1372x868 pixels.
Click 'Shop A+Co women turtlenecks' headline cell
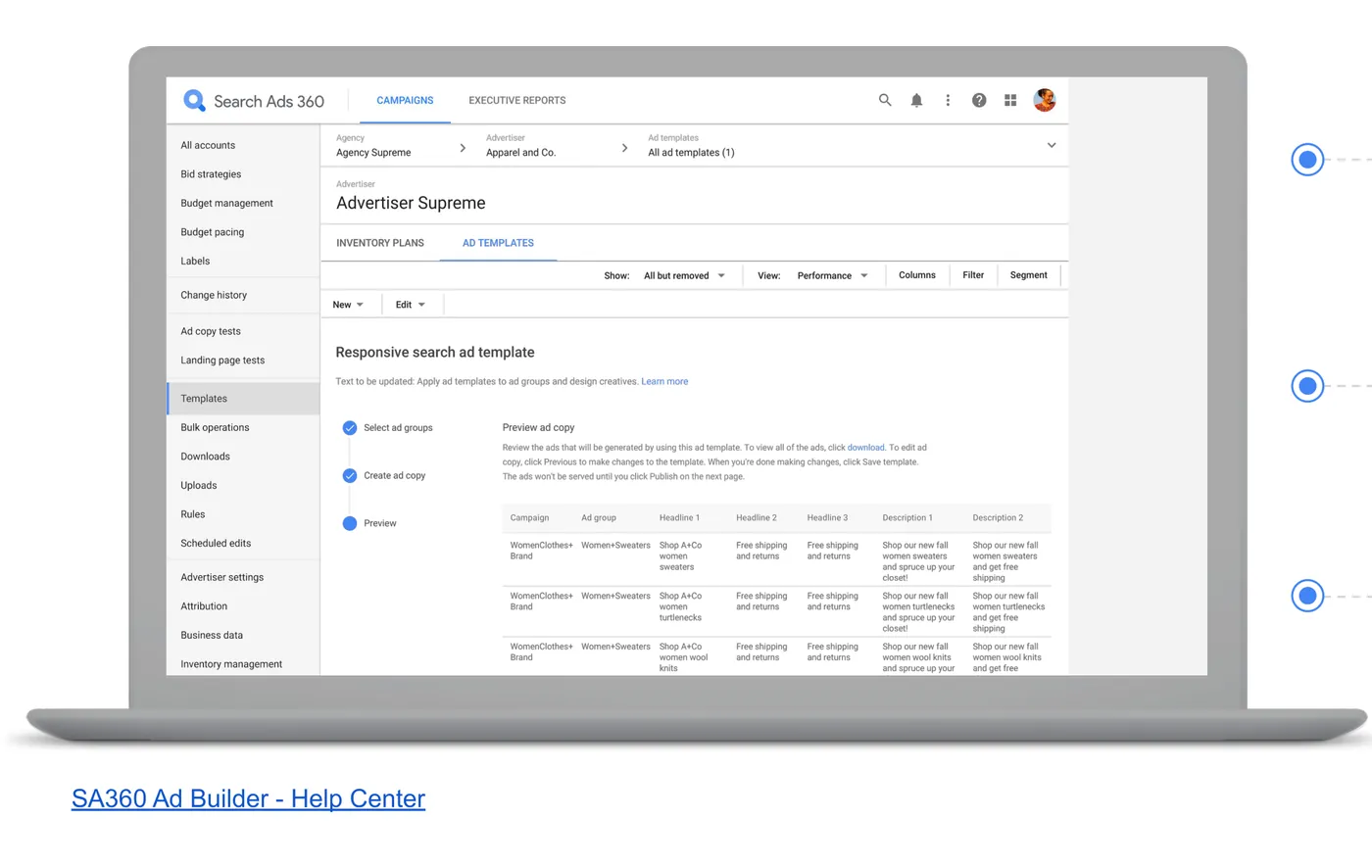[x=681, y=607]
